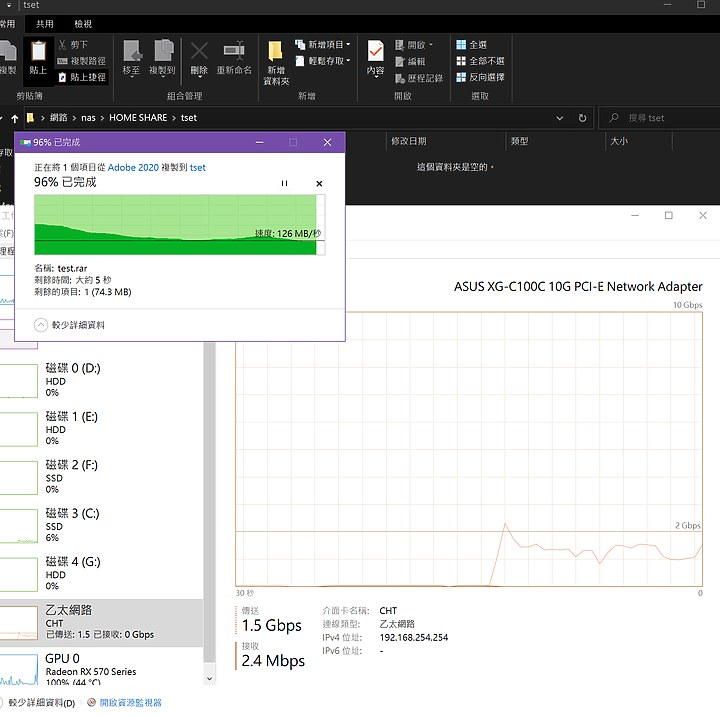Click the tset destination link in copy dialog
The height and width of the screenshot is (716, 720).
(x=198, y=168)
